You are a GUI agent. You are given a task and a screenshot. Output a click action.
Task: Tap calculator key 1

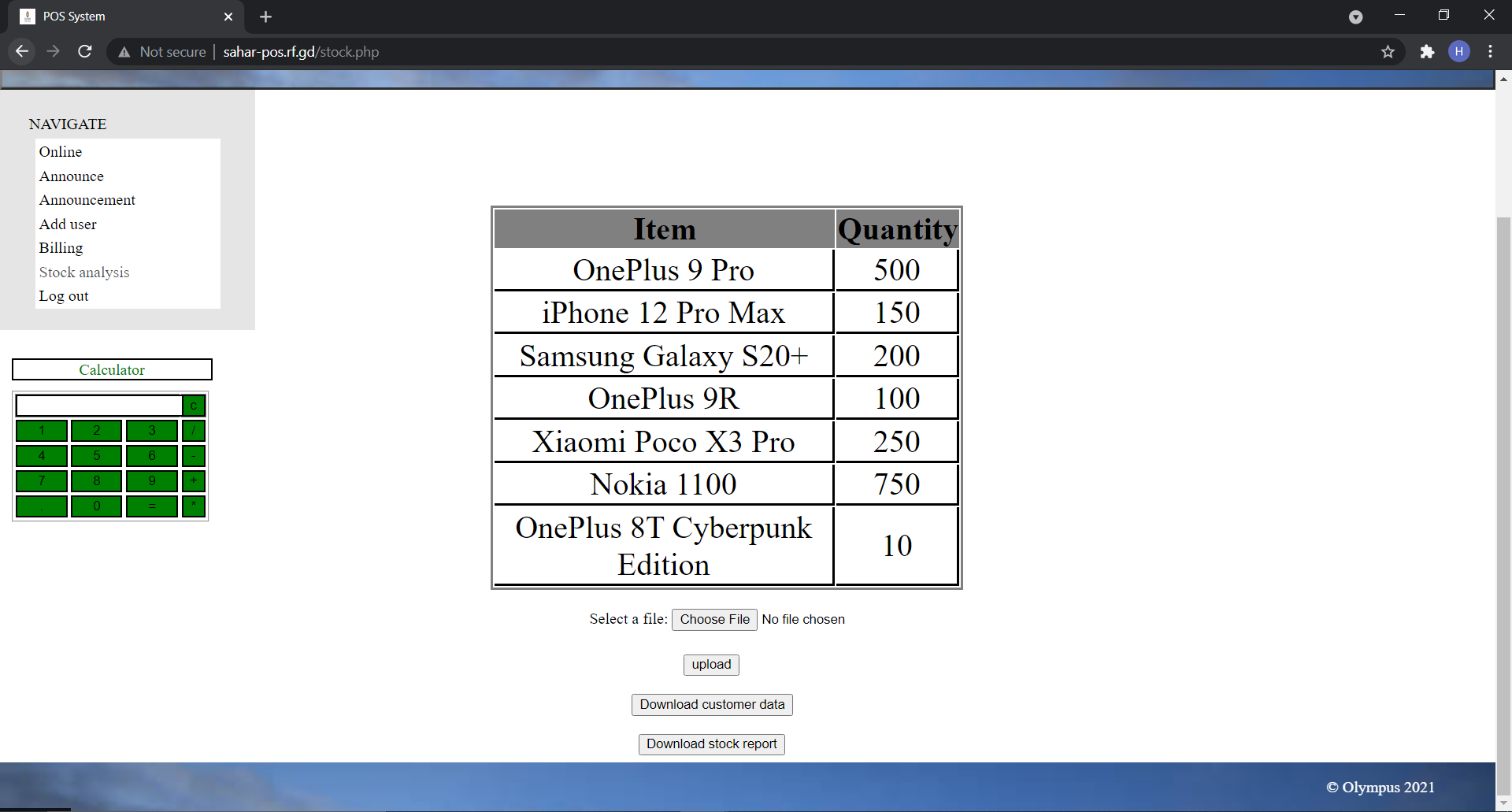pyautogui.click(x=42, y=431)
